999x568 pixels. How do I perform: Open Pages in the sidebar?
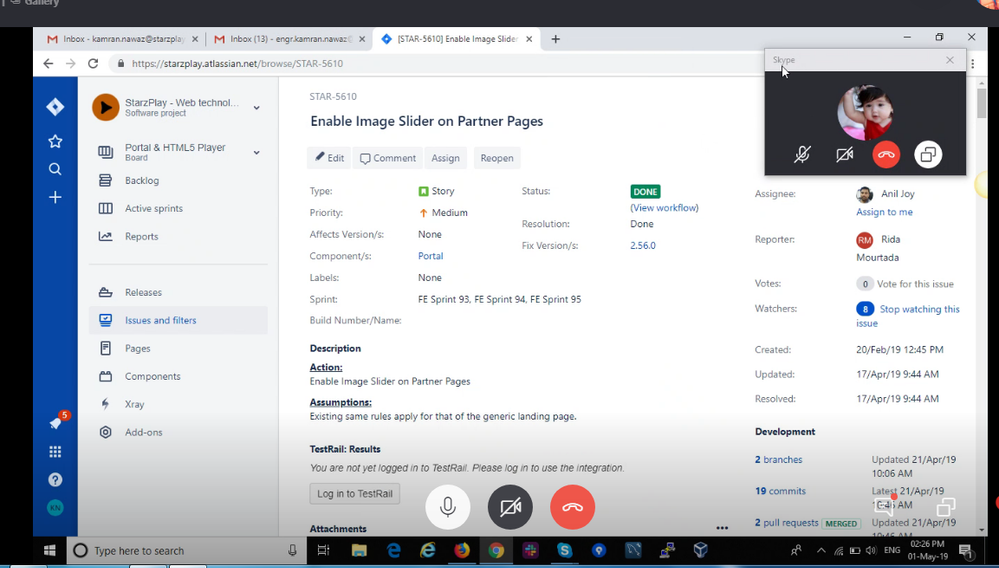pos(178,348)
